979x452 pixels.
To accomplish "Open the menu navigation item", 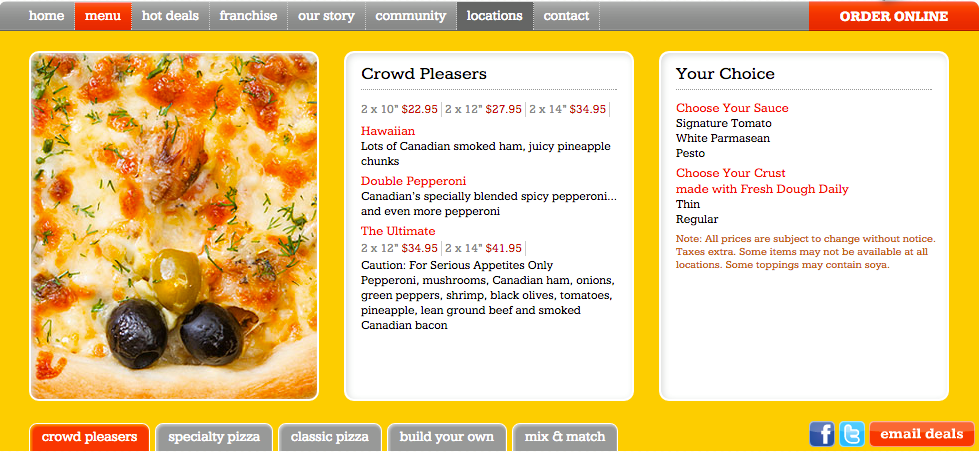I will coord(103,16).
